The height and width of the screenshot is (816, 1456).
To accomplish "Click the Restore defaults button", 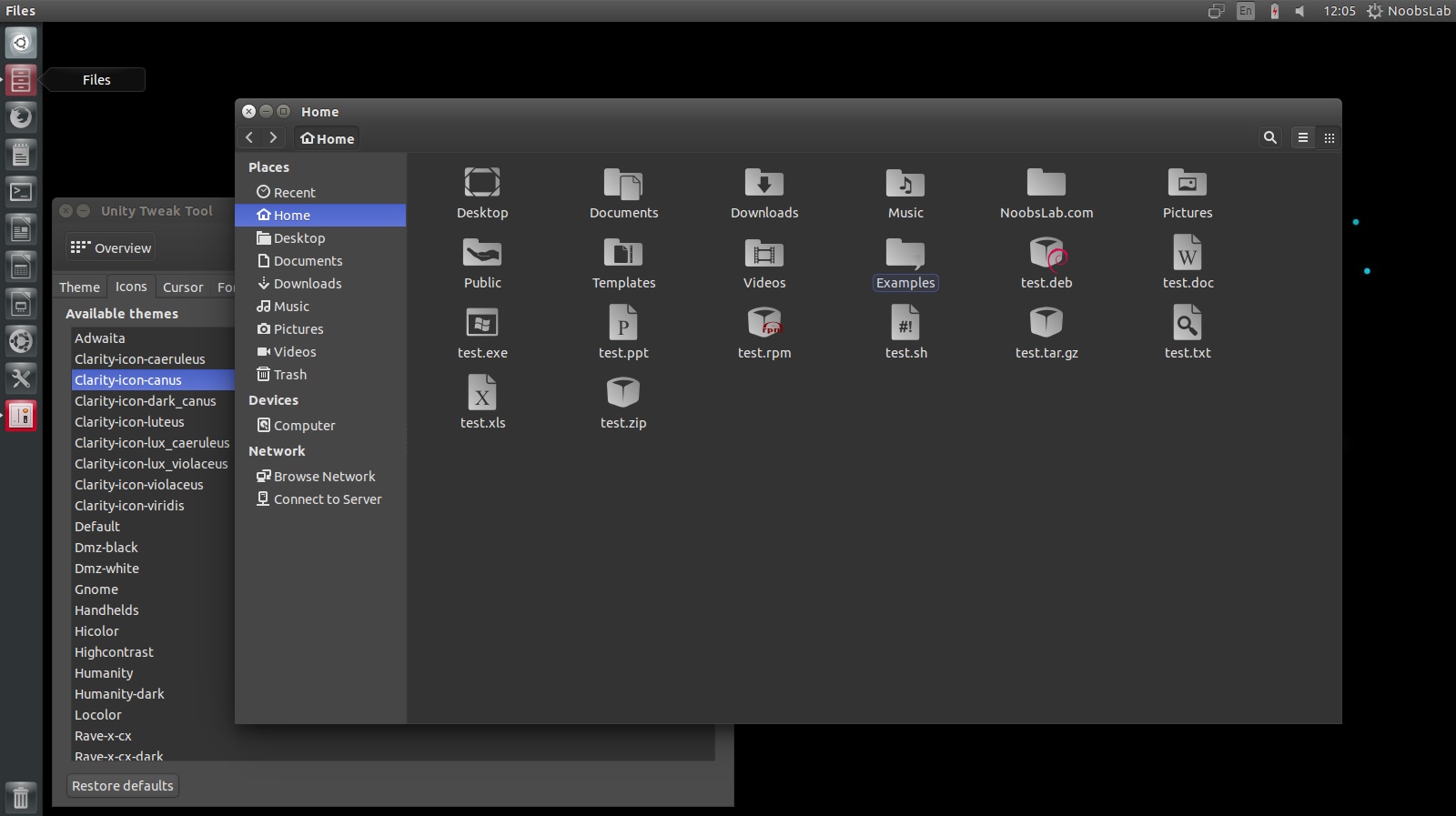I will pyautogui.click(x=123, y=786).
